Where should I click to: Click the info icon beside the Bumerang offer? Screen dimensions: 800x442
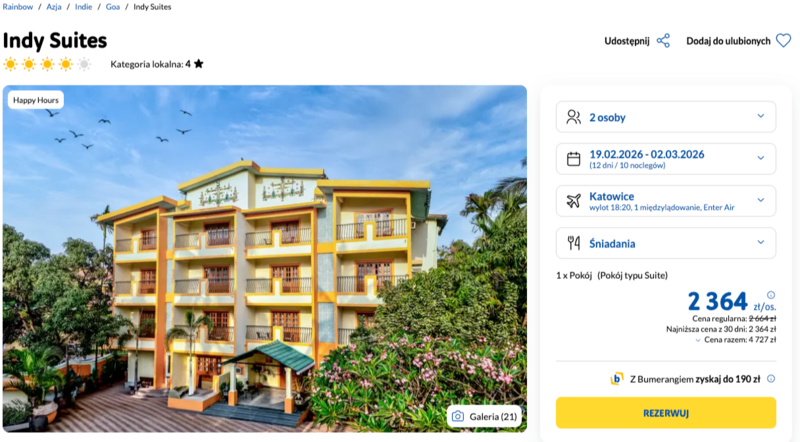(x=770, y=379)
